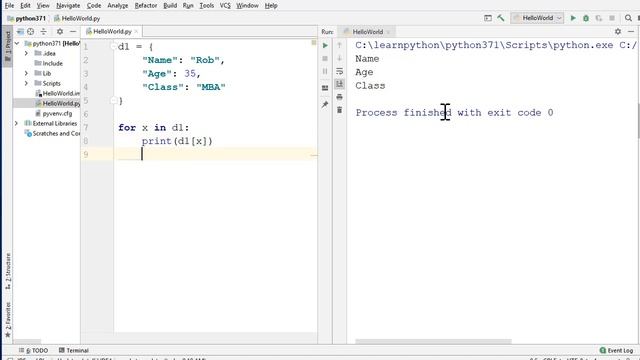640x360 pixels.
Task: Rerun HelloWorld from the Run panel
Action: point(325,45)
